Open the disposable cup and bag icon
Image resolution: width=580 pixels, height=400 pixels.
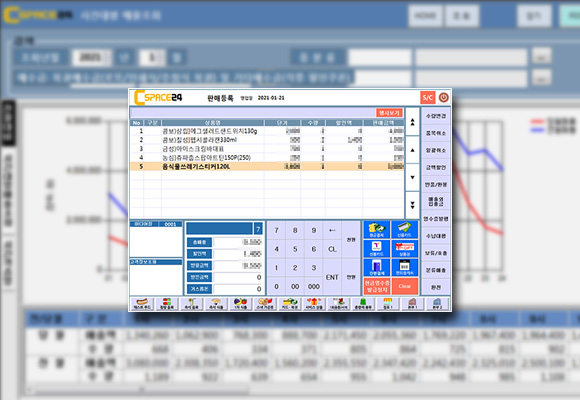338,304
